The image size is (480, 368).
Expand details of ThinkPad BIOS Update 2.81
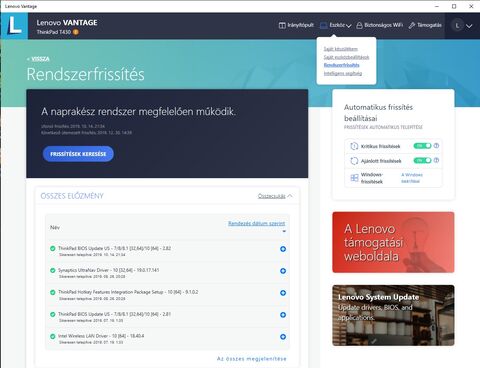tap(283, 315)
